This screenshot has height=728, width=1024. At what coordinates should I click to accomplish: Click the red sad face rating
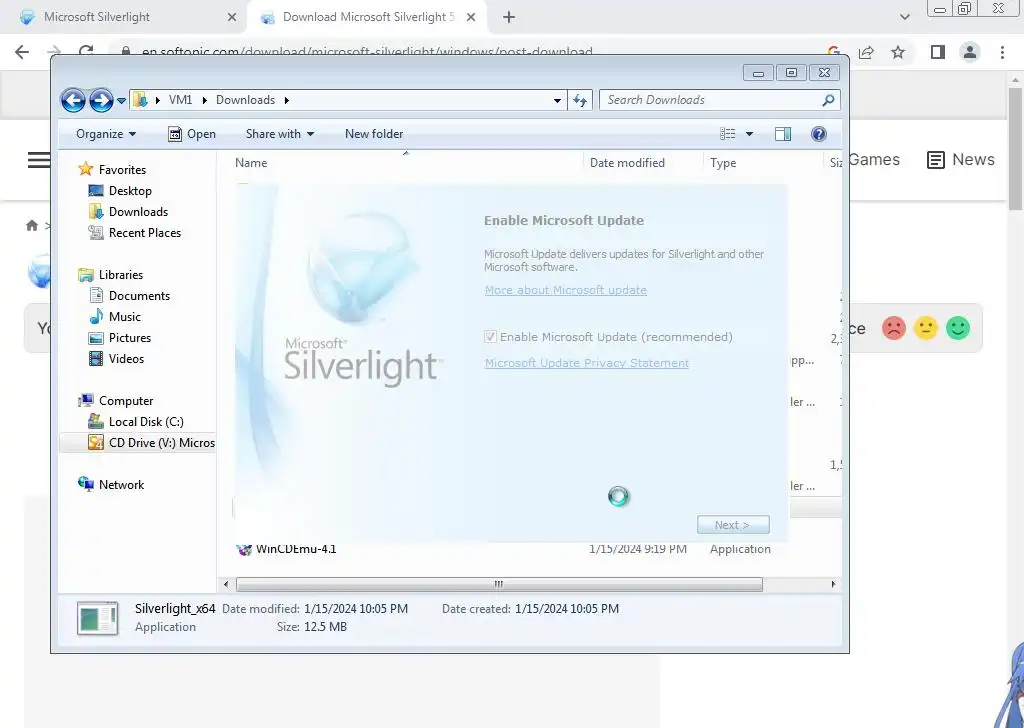[x=894, y=328]
